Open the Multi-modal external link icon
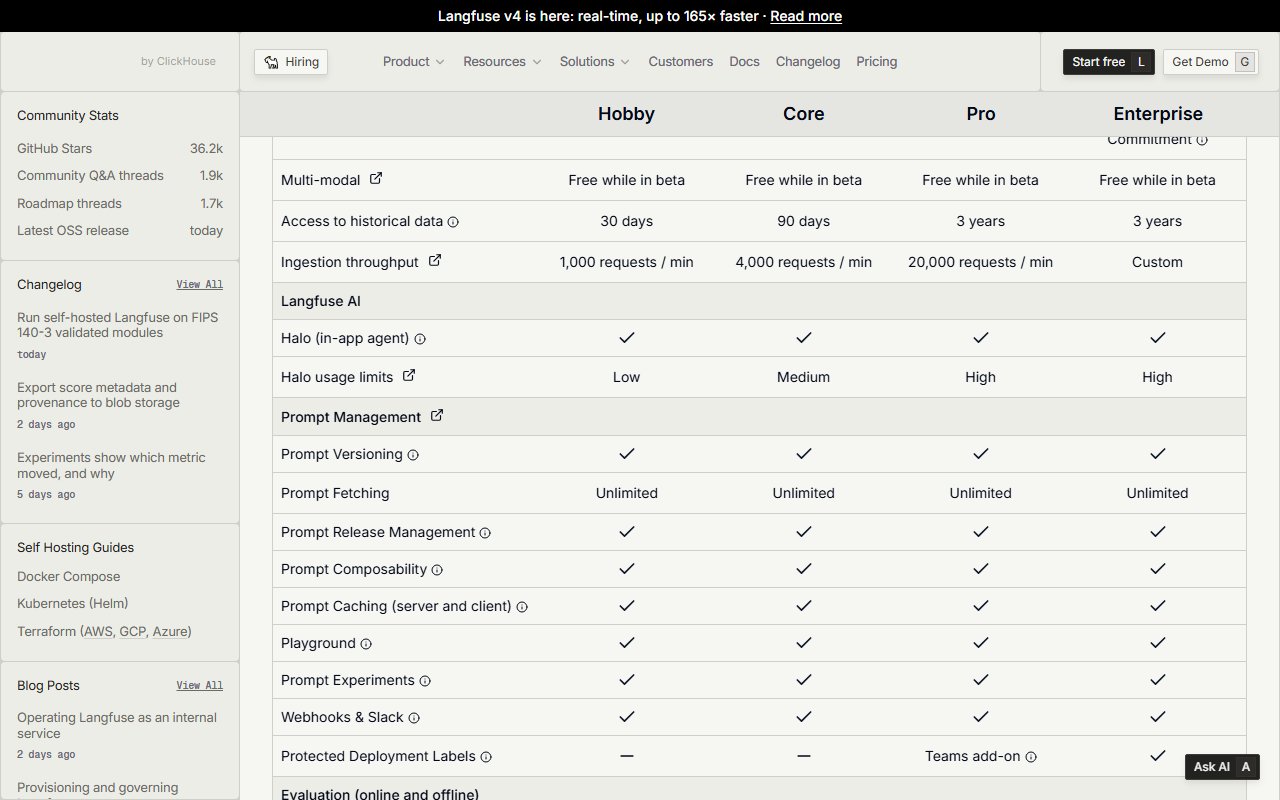The height and width of the screenshot is (800, 1280). point(376,179)
